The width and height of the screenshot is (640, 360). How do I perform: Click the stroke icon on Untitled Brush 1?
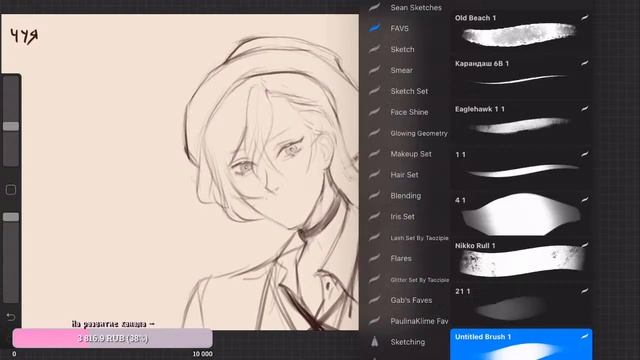(584, 336)
